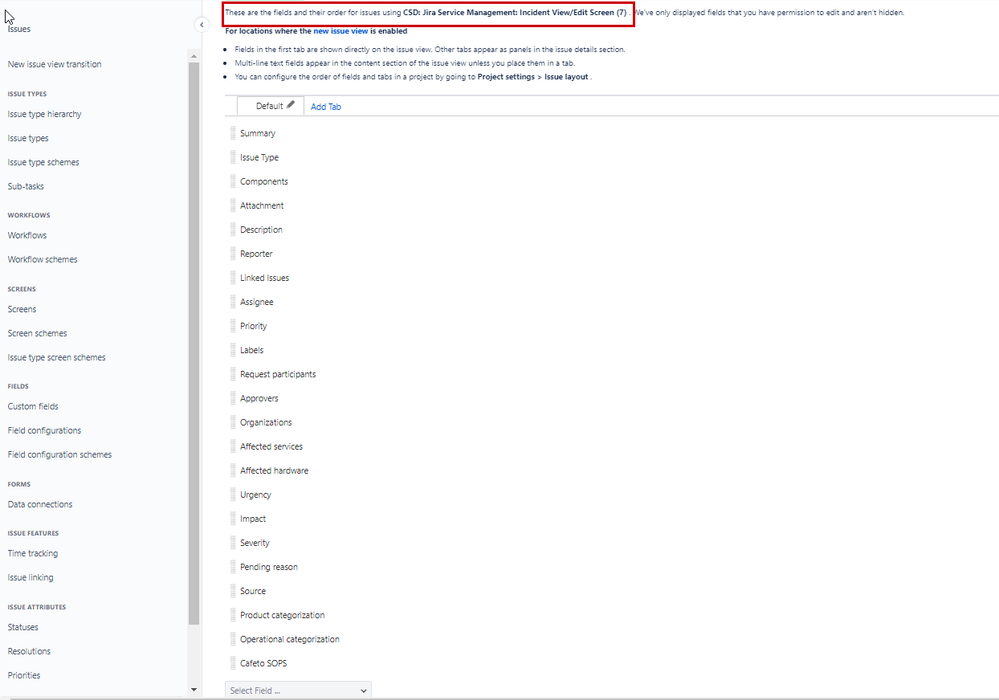Screen dimensions: 999x700
Task: Click the drag handle beside Issue Type field
Action: click(x=233, y=157)
